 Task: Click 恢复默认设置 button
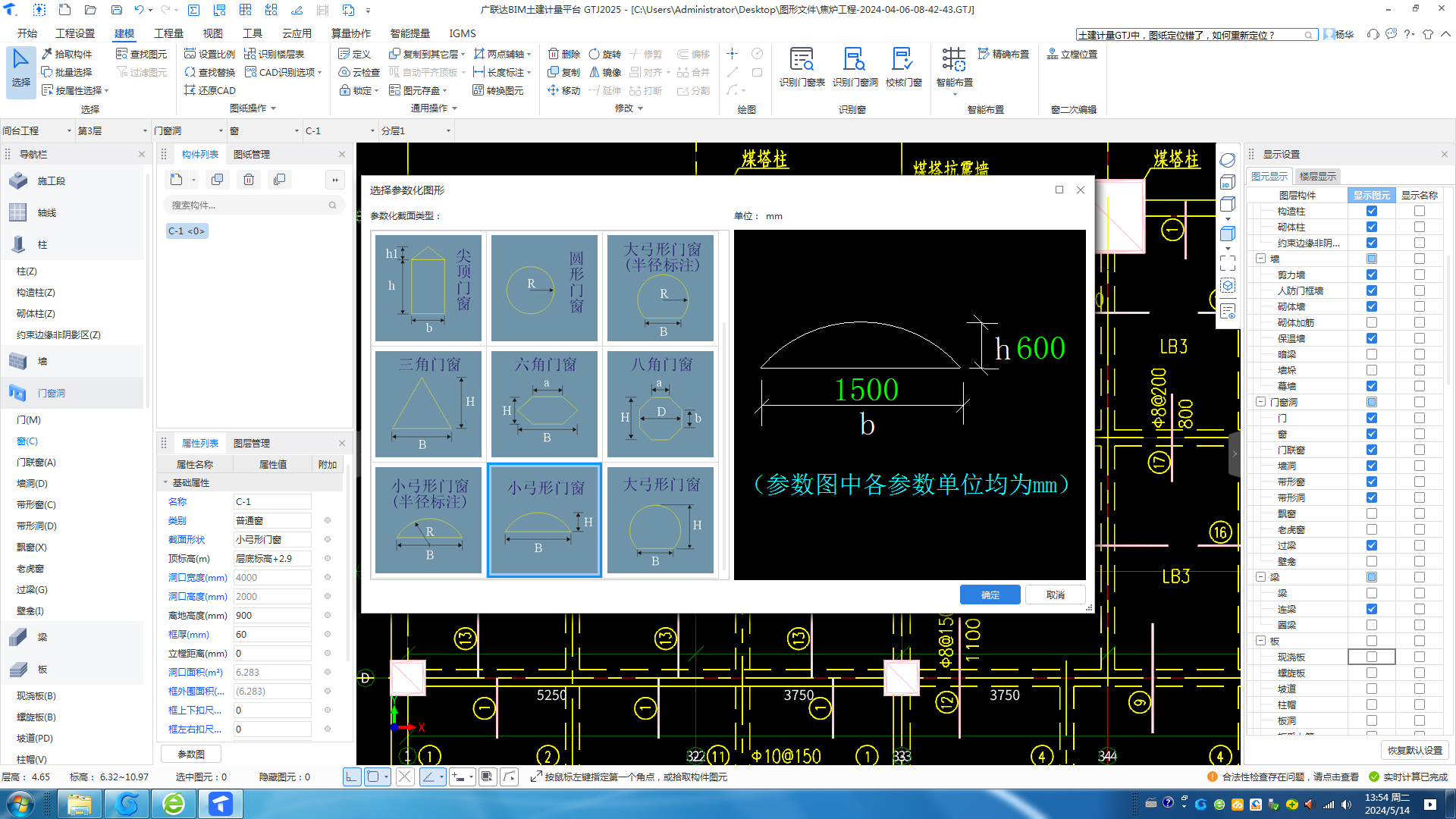1414,751
